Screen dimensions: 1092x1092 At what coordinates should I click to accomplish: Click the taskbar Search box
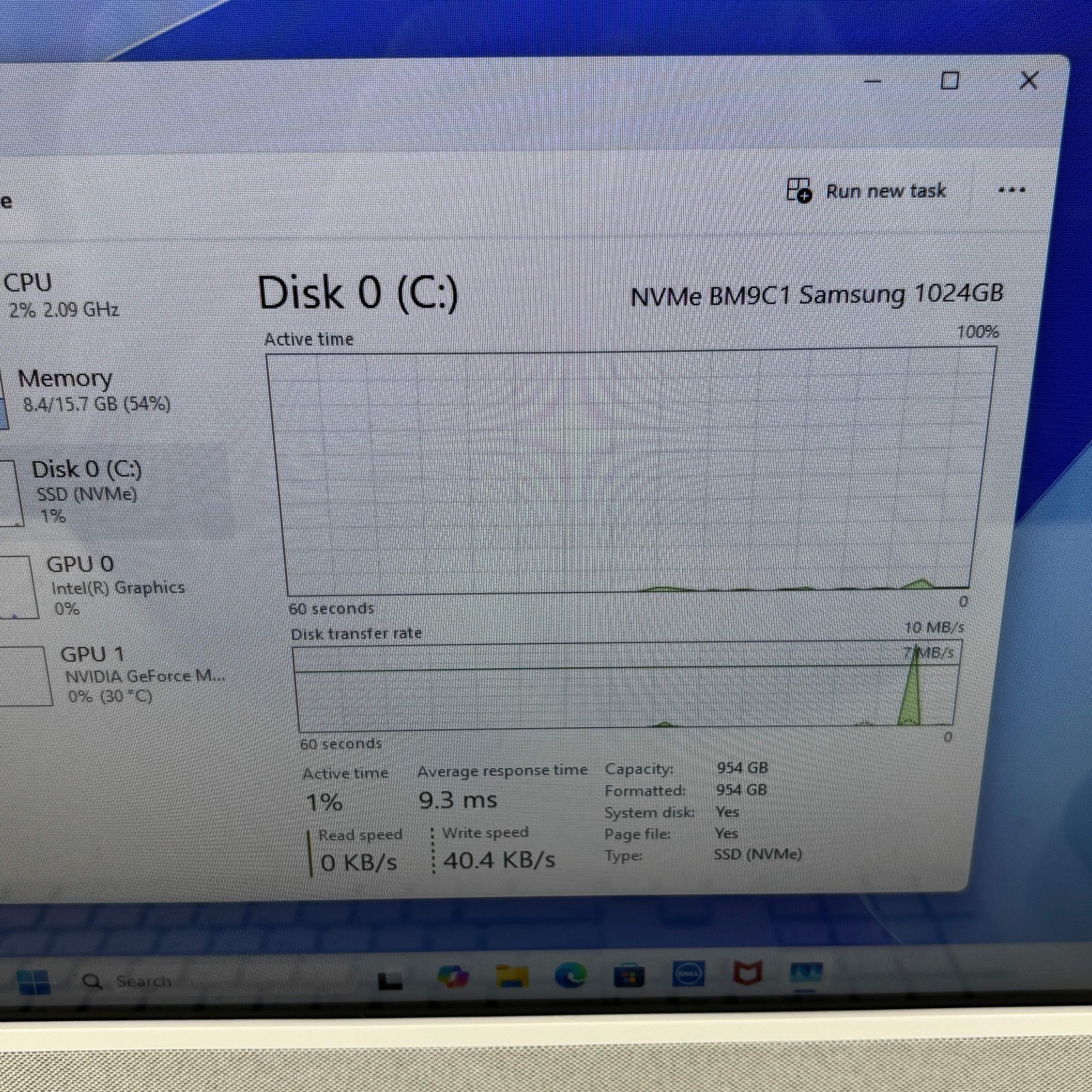pos(127,981)
